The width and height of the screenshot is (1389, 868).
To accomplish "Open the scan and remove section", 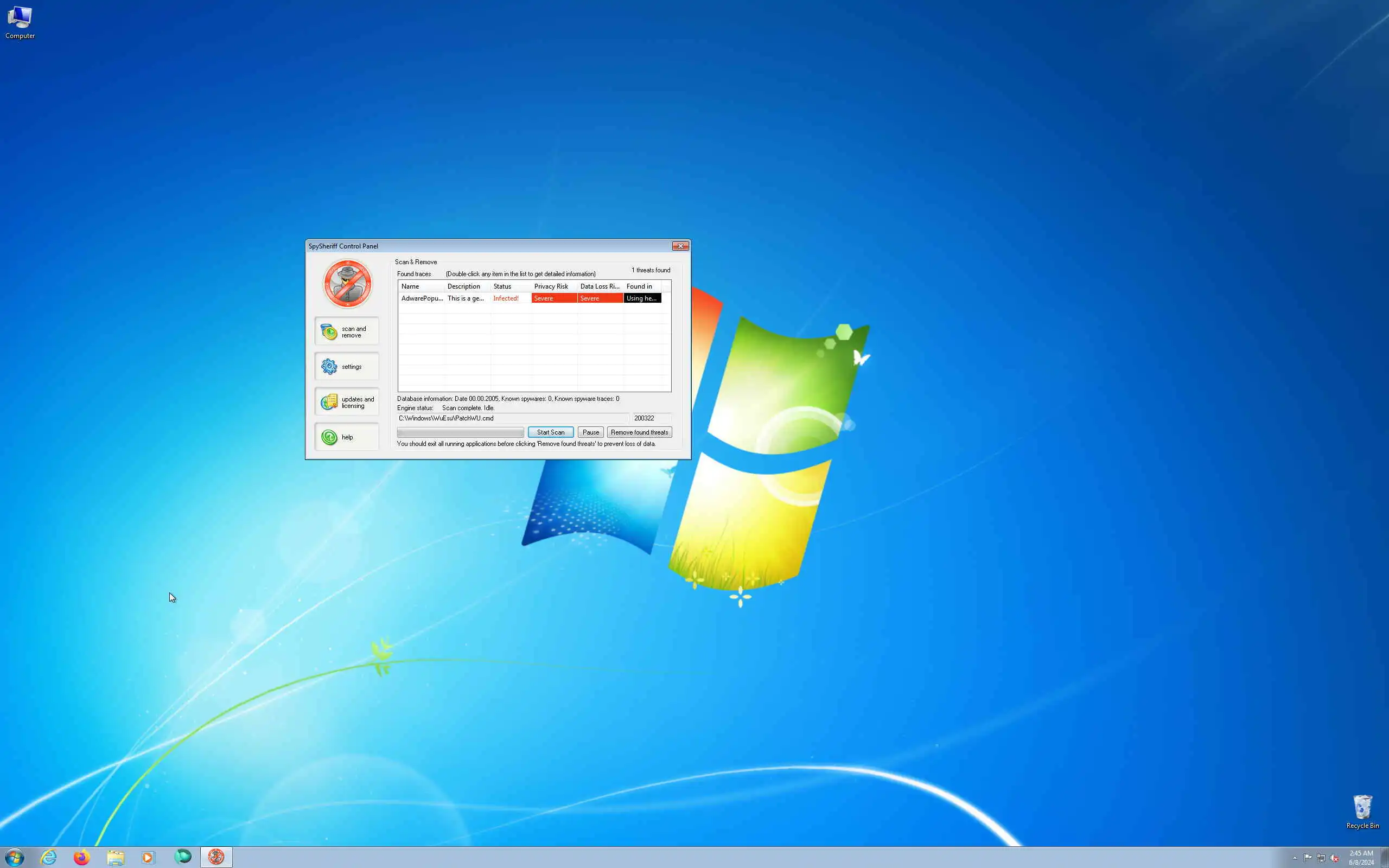I will click(x=347, y=331).
